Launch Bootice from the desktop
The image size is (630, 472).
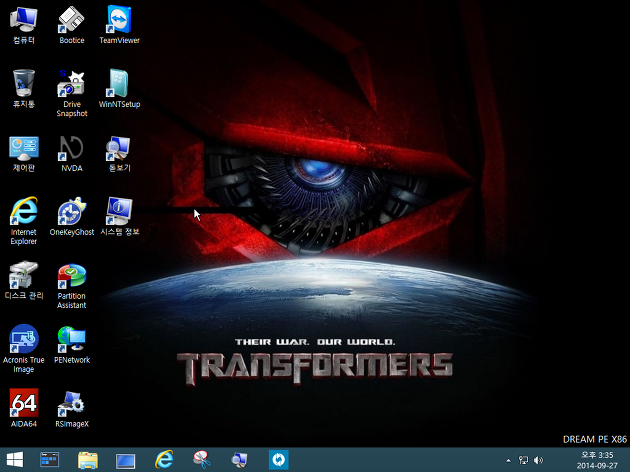(72, 25)
